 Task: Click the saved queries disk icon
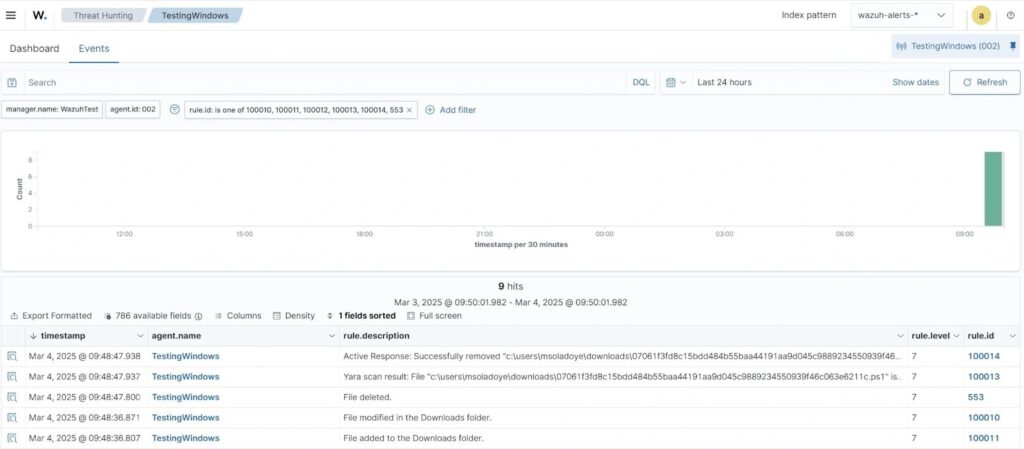click(x=12, y=82)
